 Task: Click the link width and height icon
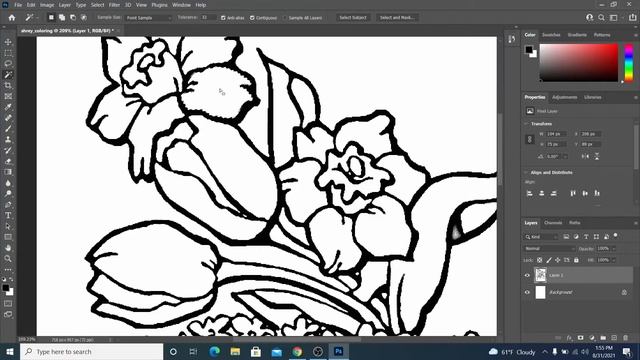[530, 139]
